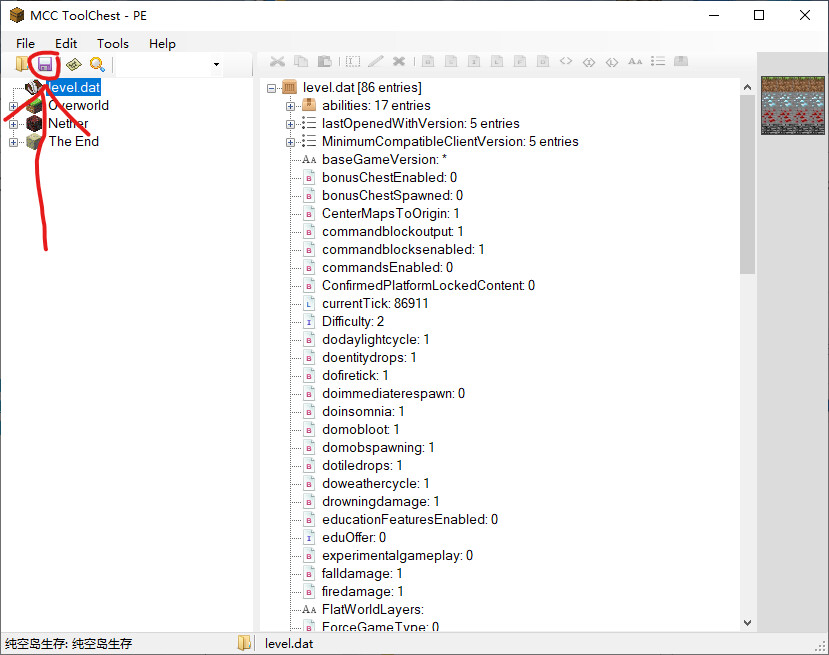This screenshot has width=829, height=655.
Task: Expand the Overworld tree node
Action: pyautogui.click(x=13, y=106)
